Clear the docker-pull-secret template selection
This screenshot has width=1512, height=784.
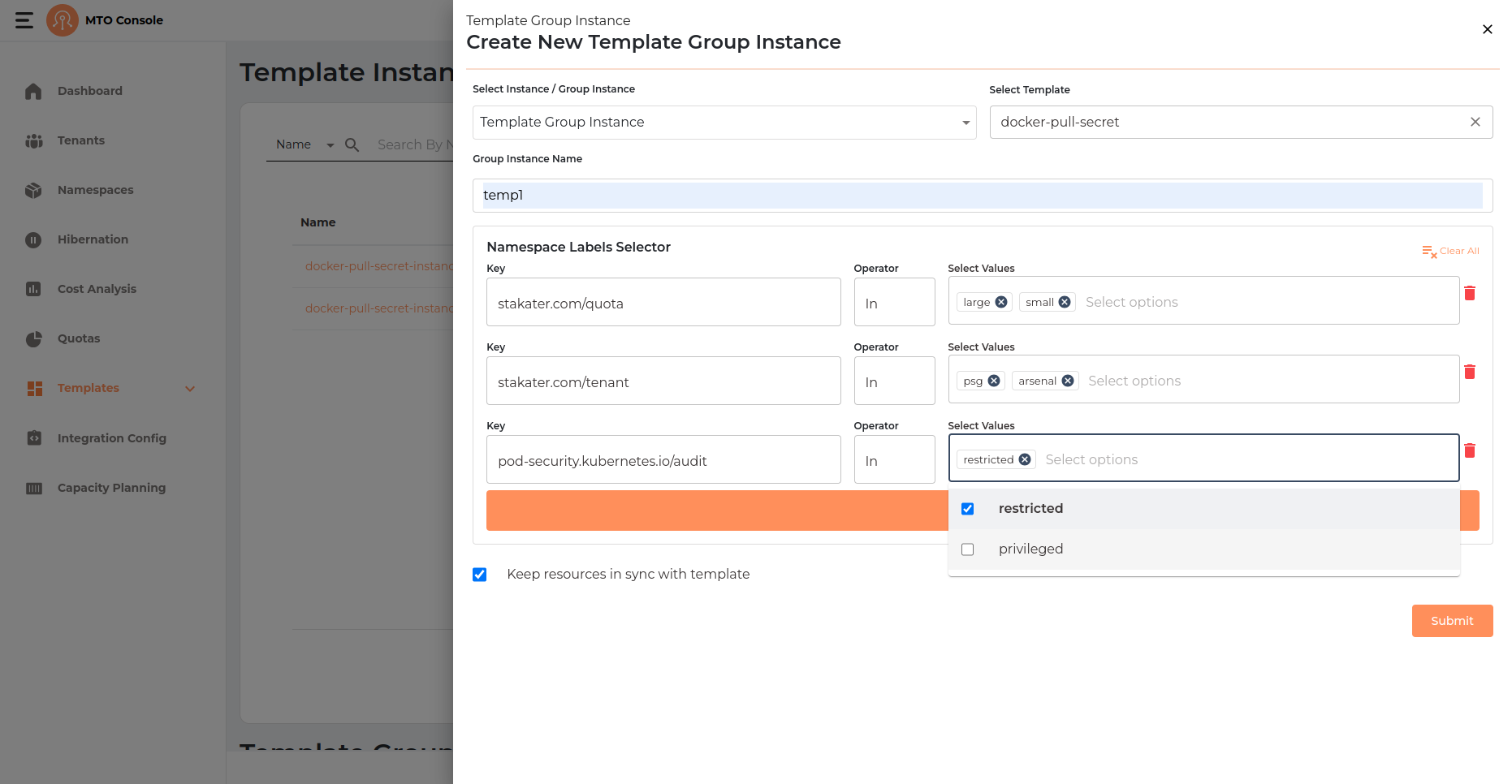click(1475, 122)
